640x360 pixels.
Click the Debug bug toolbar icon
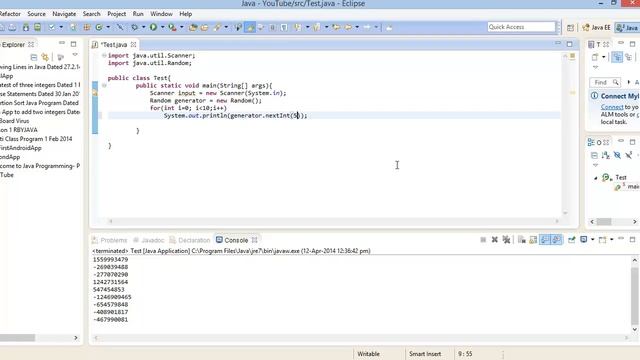(x=134, y=27)
